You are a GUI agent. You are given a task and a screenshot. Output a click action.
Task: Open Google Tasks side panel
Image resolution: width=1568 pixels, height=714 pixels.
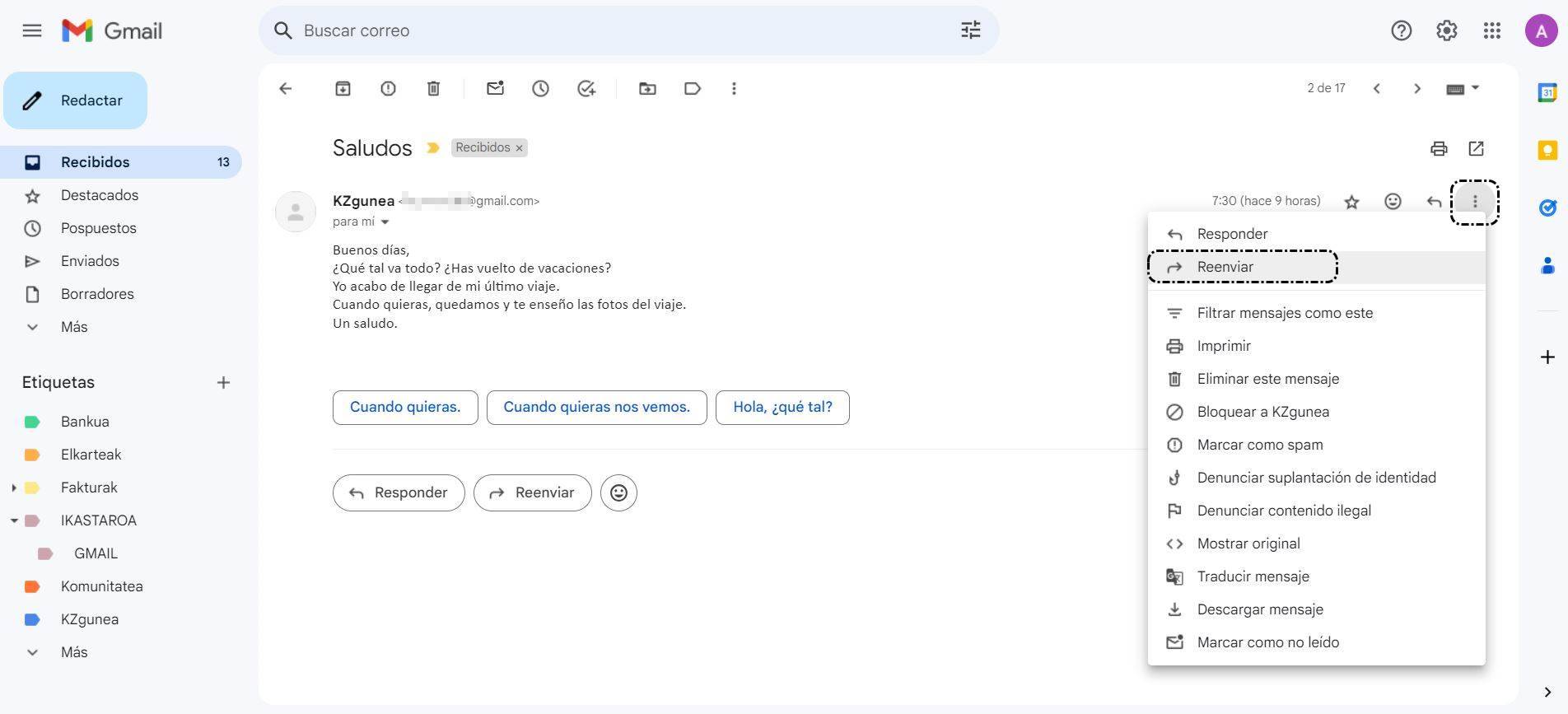[1547, 208]
